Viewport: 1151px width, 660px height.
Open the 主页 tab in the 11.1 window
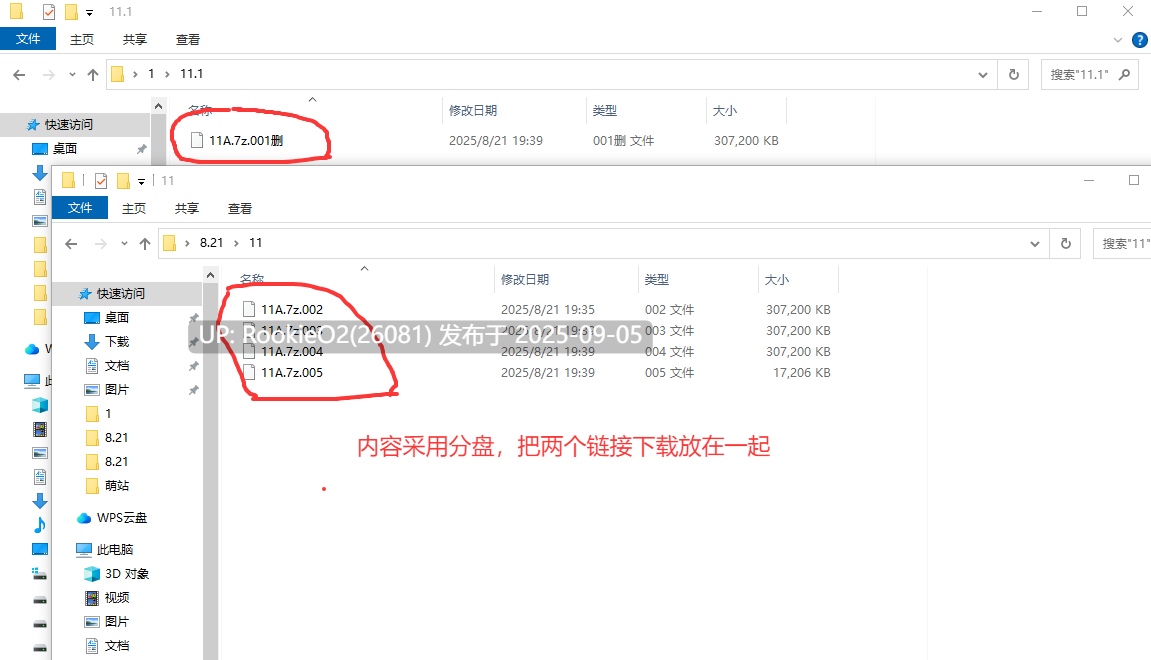coord(81,40)
